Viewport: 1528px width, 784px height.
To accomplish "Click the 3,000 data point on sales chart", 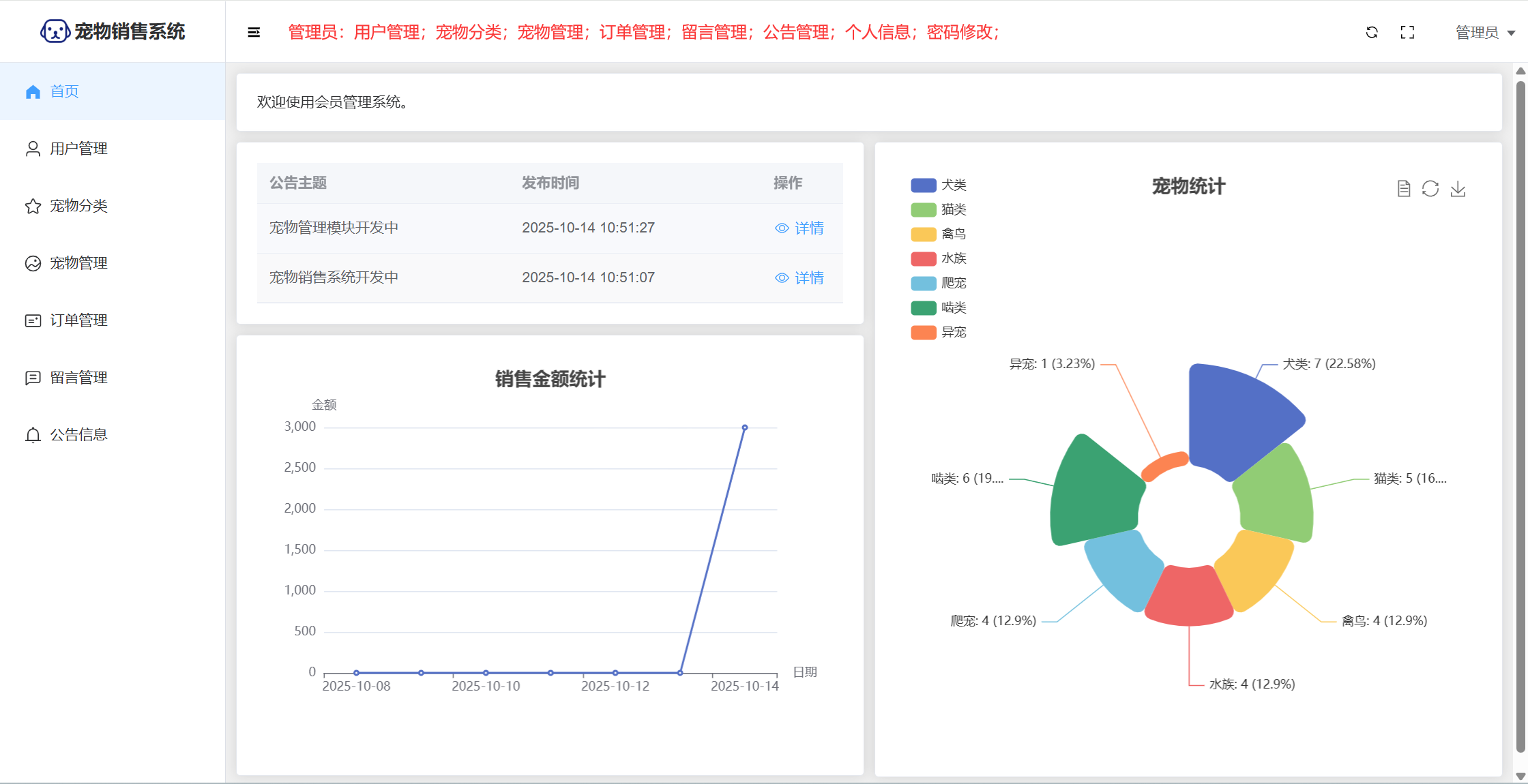I will (745, 427).
